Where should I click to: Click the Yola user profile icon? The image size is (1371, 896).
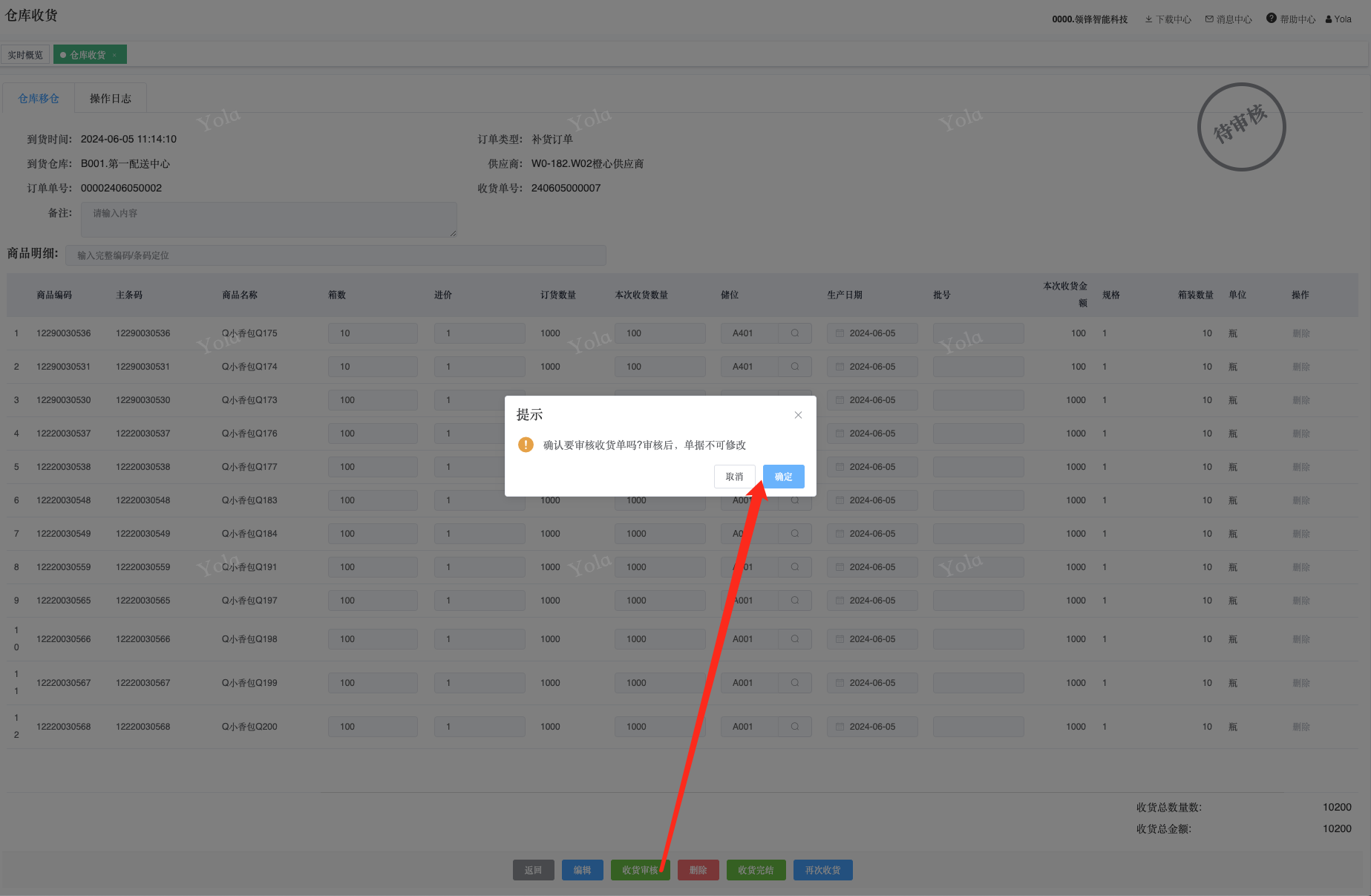(1329, 19)
